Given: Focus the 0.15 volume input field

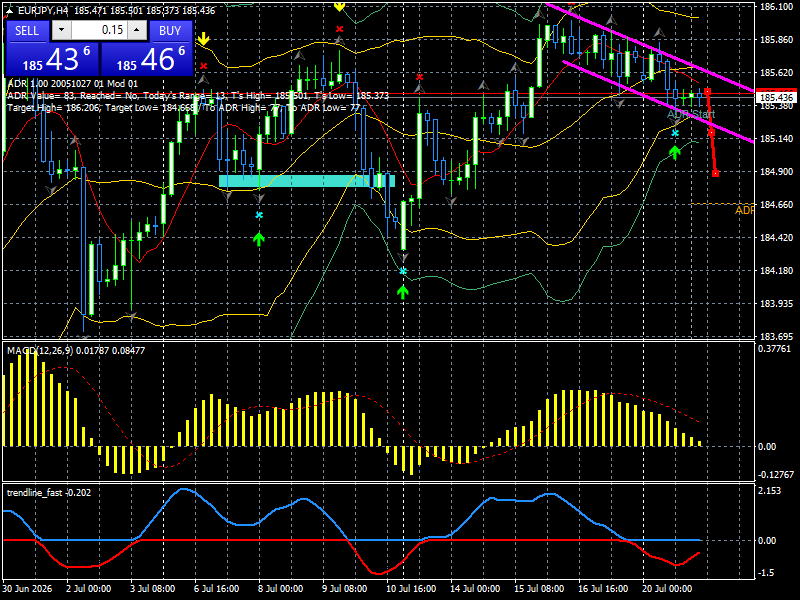Looking at the screenshot, I should click(99, 30).
